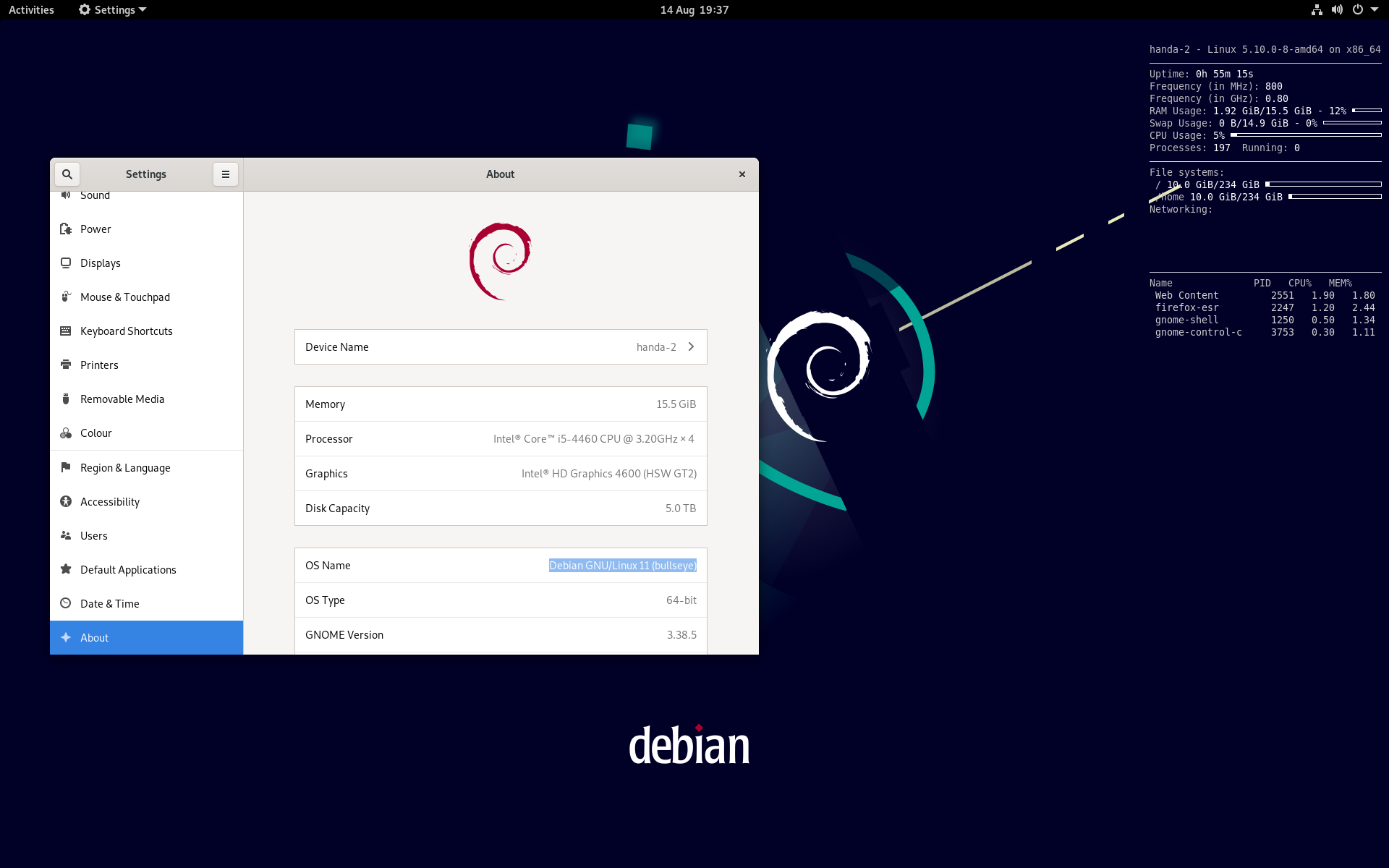Click the power icon in top bar
The height and width of the screenshot is (868, 1389).
tap(1358, 10)
